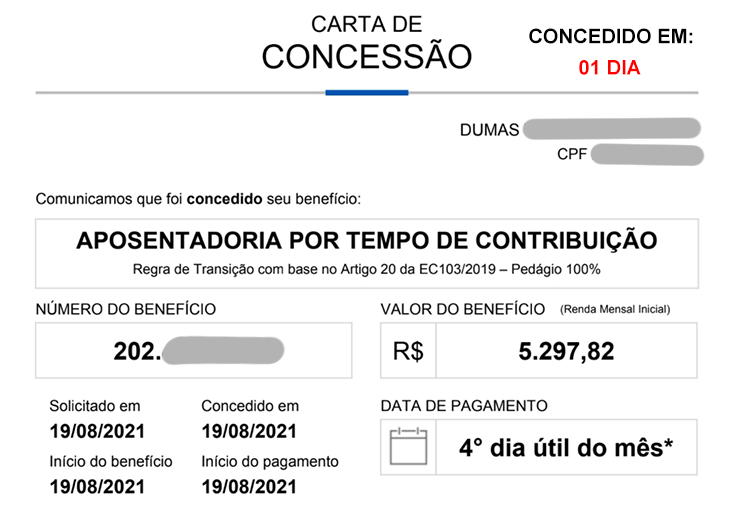Click the benefit number field starting with 202.

click(194, 351)
